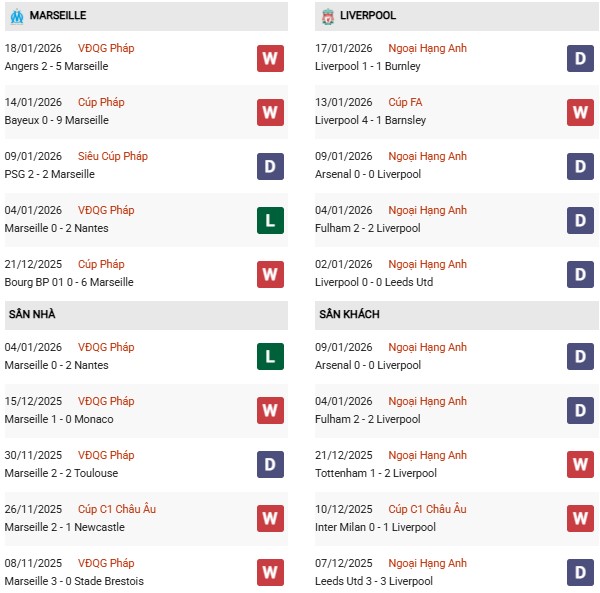Click W result badge for Angers 2-5 Marseille
This screenshot has width=600, height=593.
click(x=270, y=58)
